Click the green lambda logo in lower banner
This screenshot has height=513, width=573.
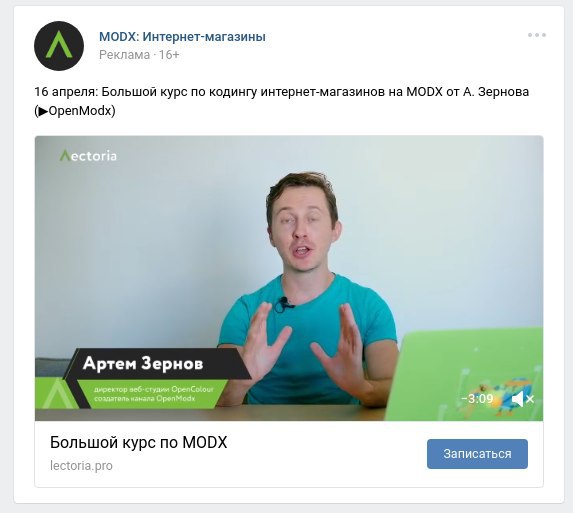[56, 394]
